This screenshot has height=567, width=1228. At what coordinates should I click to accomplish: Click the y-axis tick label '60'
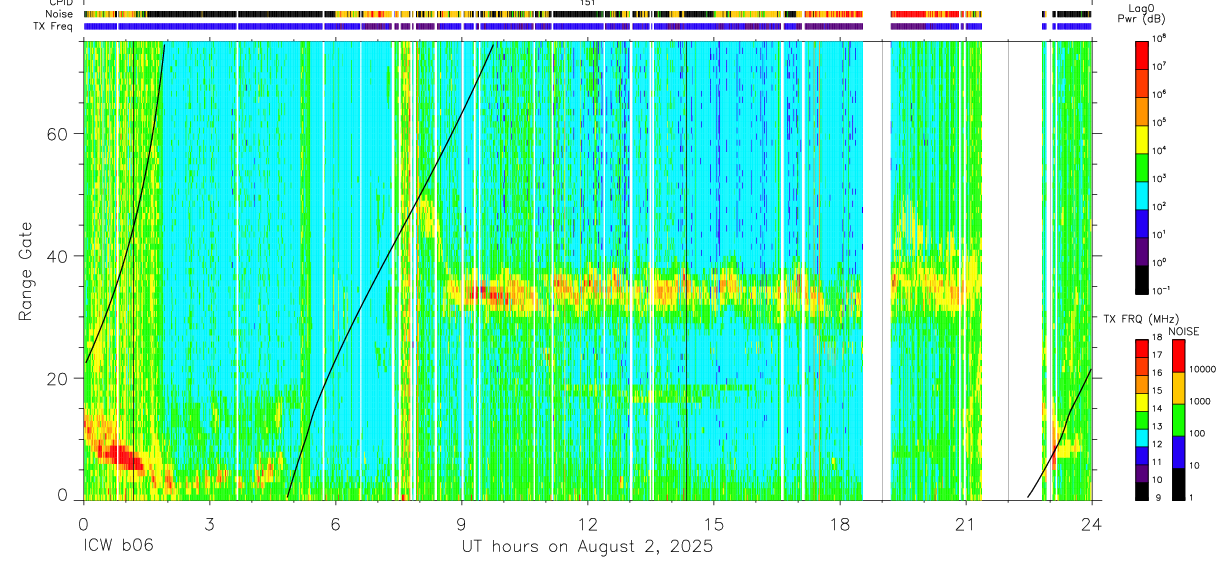57,134
